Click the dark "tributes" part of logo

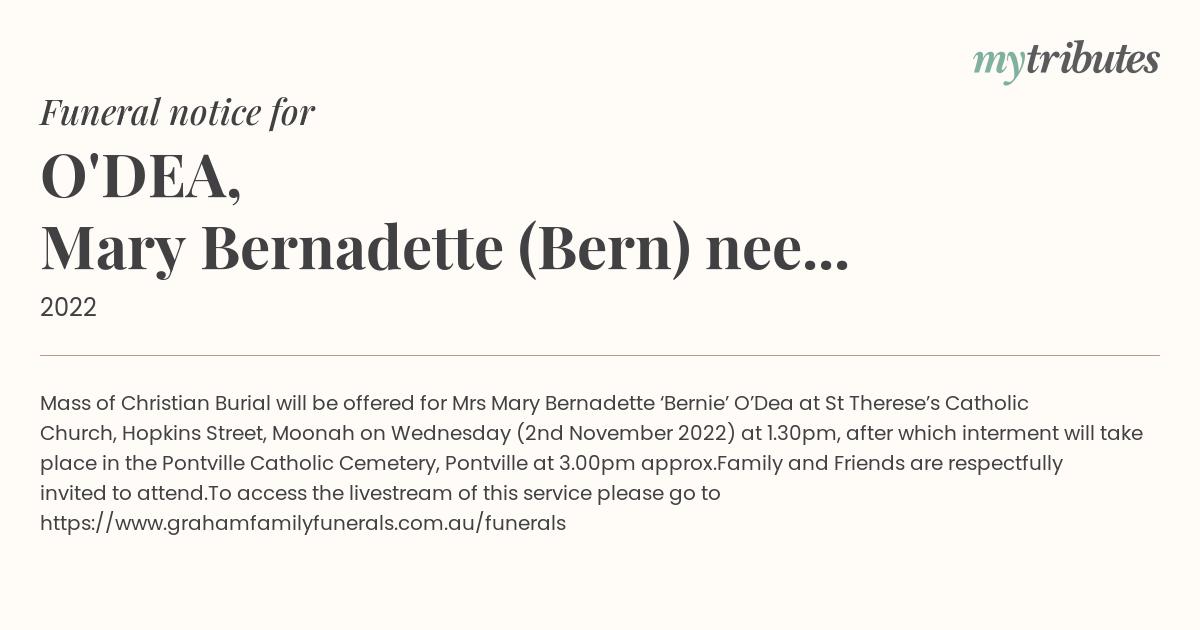tap(1093, 60)
